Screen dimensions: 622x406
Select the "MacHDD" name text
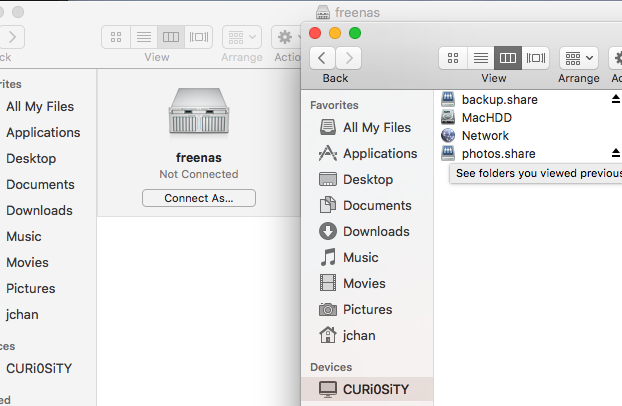(x=487, y=117)
